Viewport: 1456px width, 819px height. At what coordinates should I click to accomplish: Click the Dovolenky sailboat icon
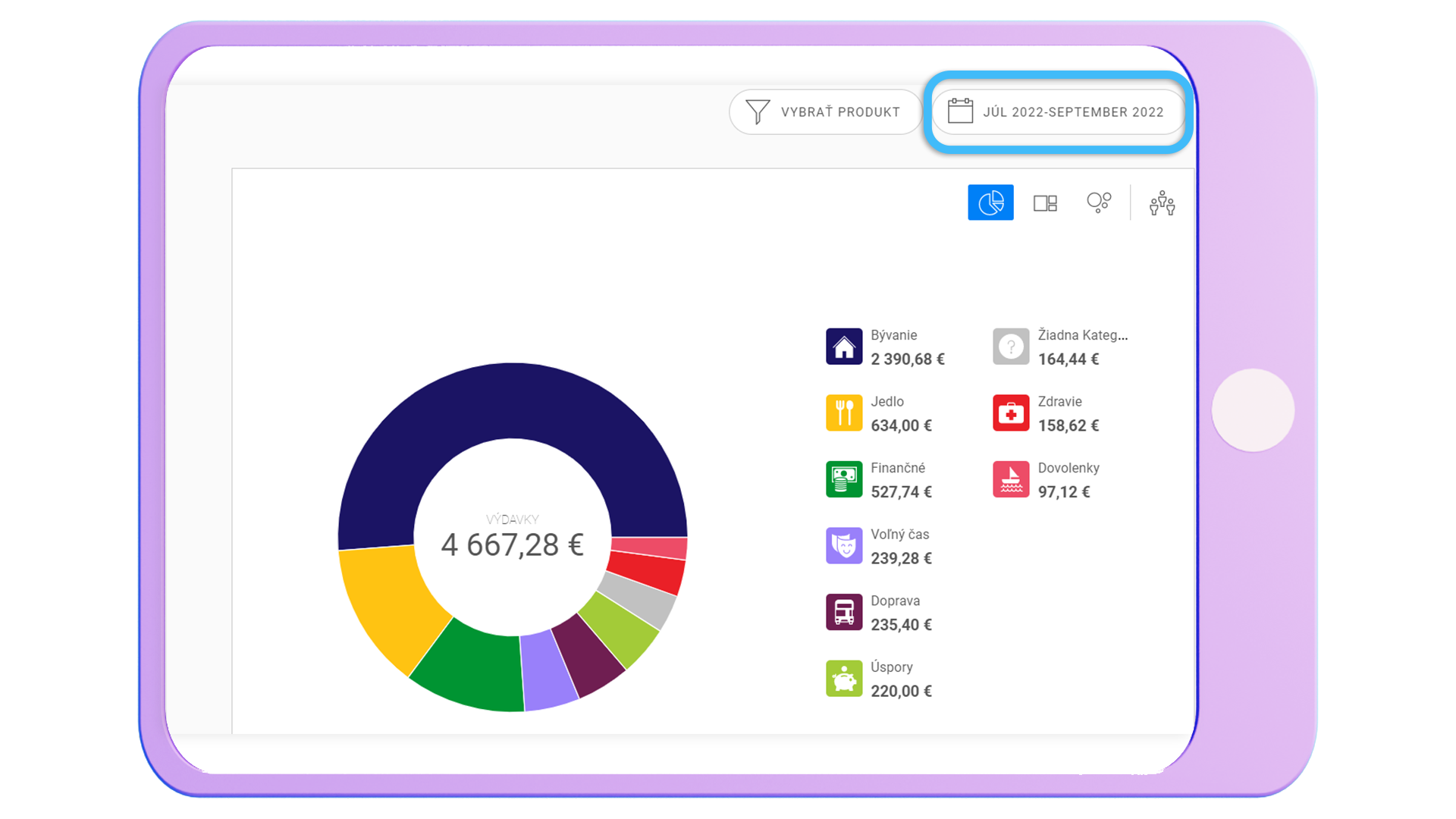pos(1011,479)
